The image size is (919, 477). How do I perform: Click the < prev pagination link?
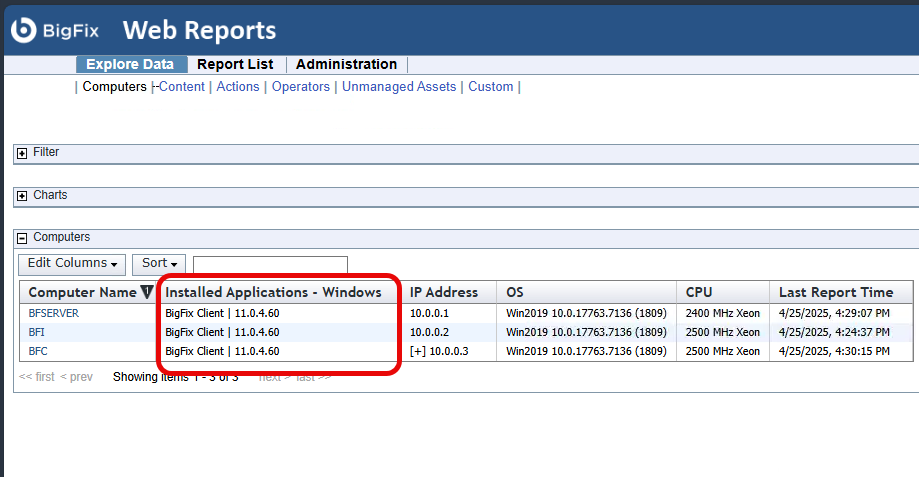click(x=76, y=377)
